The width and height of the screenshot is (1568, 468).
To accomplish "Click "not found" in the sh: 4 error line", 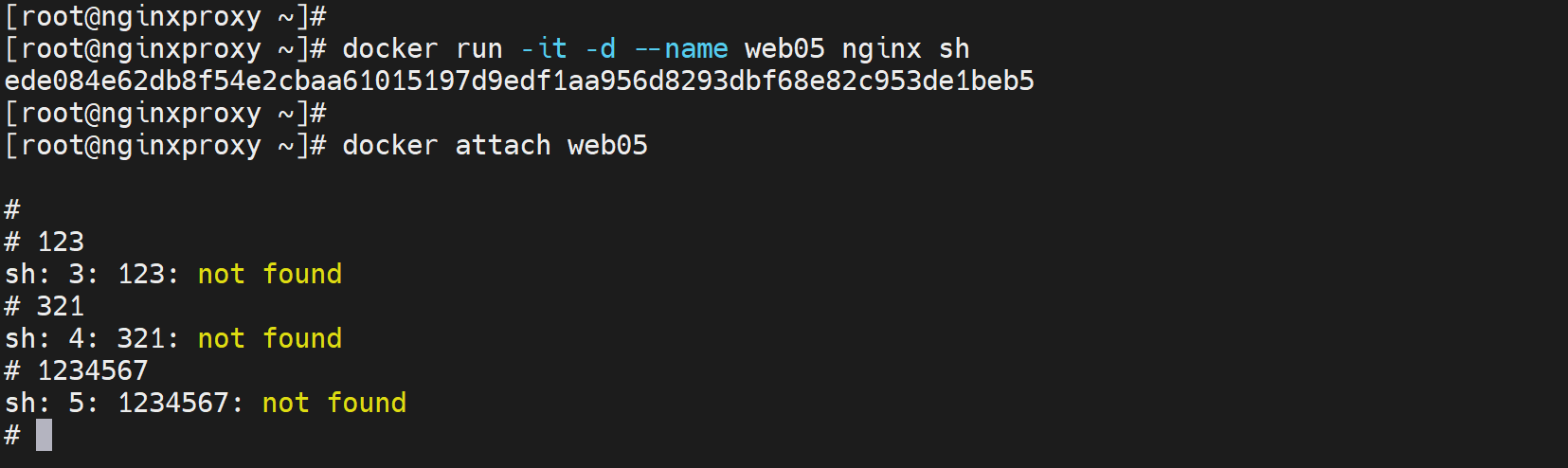I will [x=269, y=339].
